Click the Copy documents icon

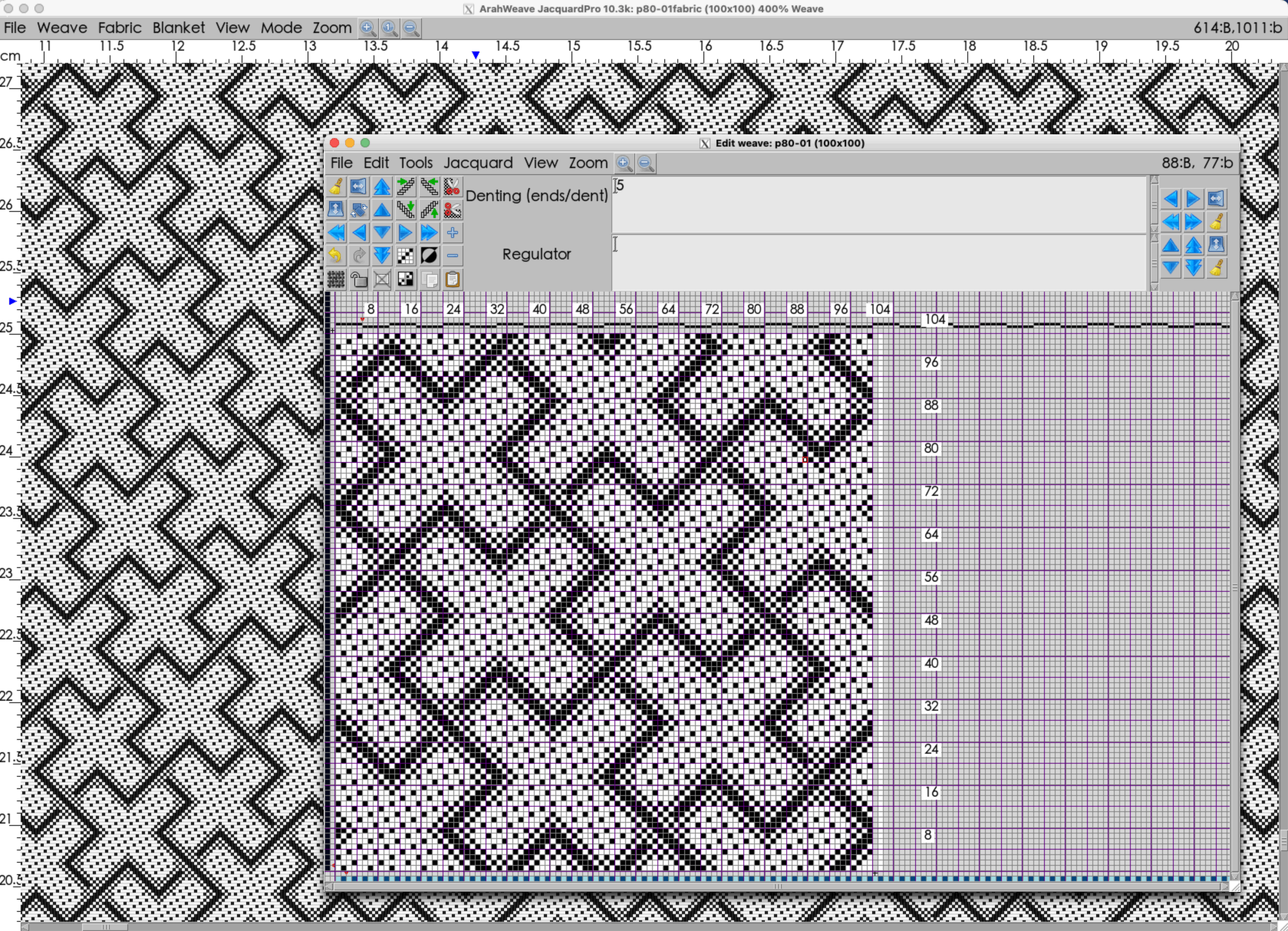(430, 280)
